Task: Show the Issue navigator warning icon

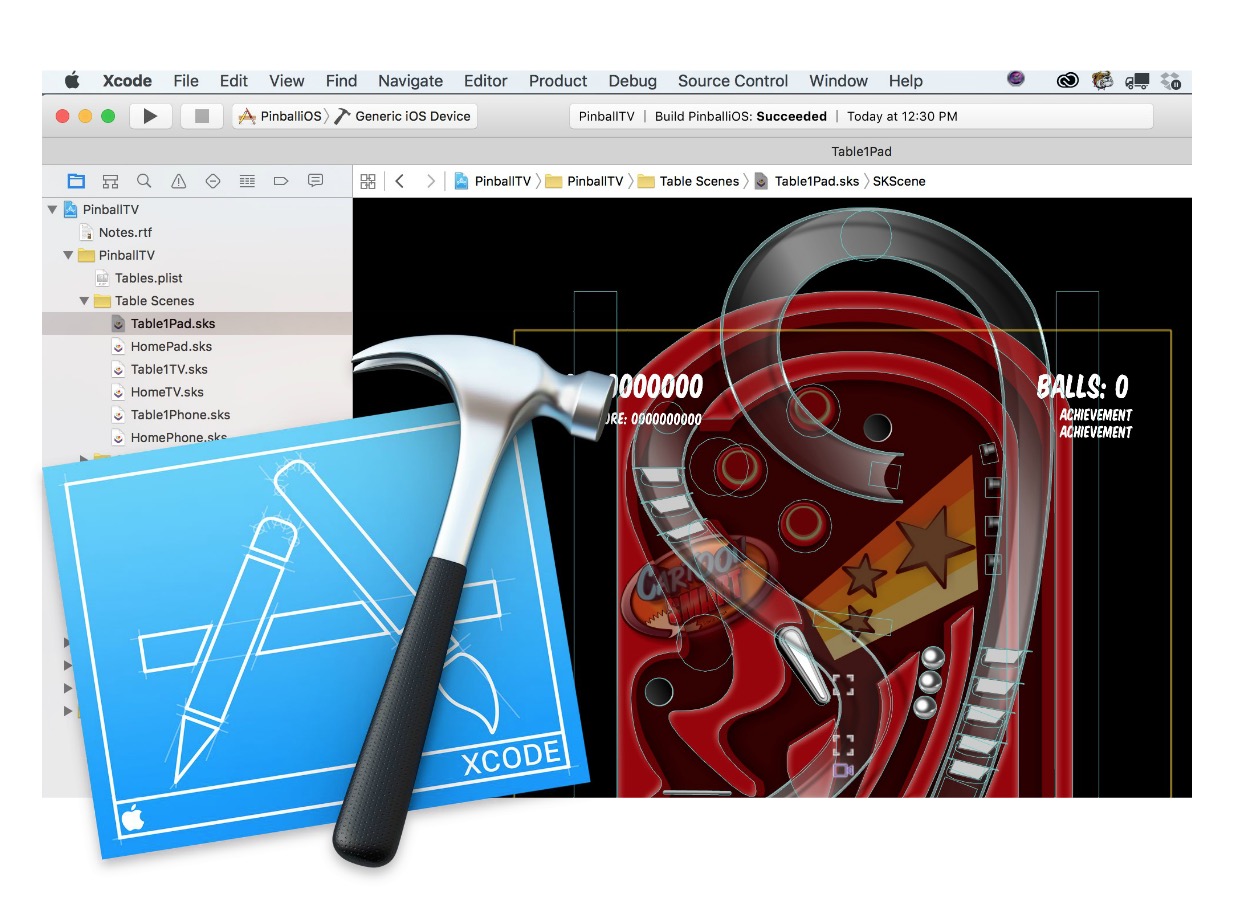Action: coord(178,181)
